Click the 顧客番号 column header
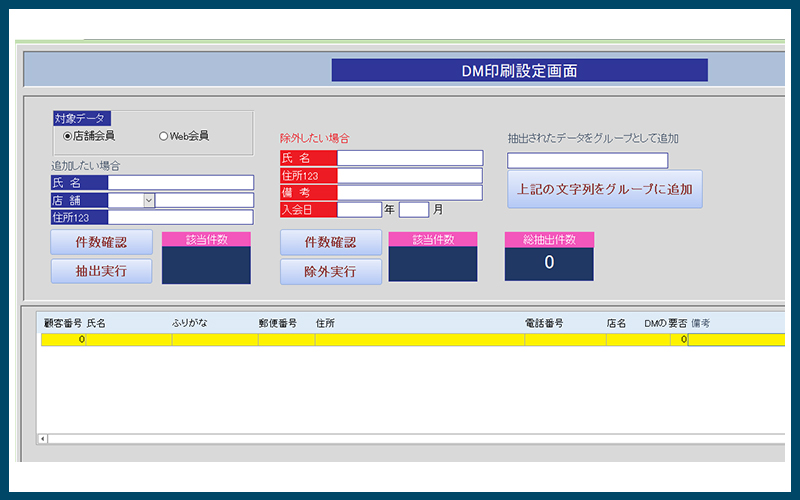This screenshot has height=500, width=800. coord(62,324)
